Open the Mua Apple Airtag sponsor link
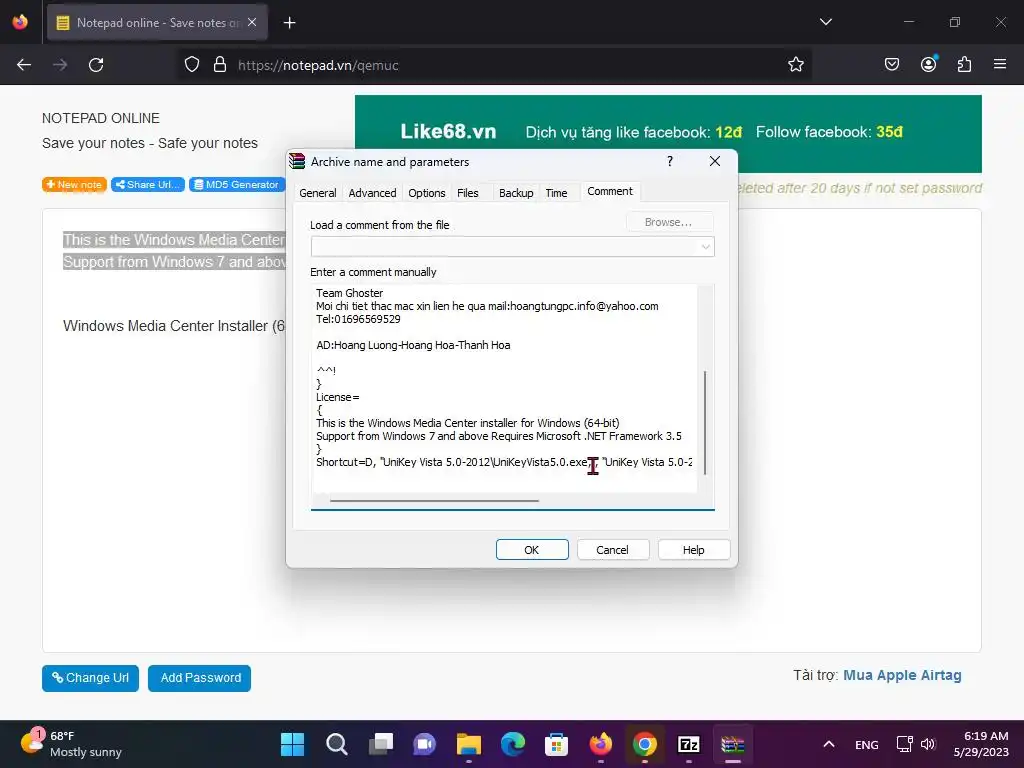The height and width of the screenshot is (768, 1024). 902,675
